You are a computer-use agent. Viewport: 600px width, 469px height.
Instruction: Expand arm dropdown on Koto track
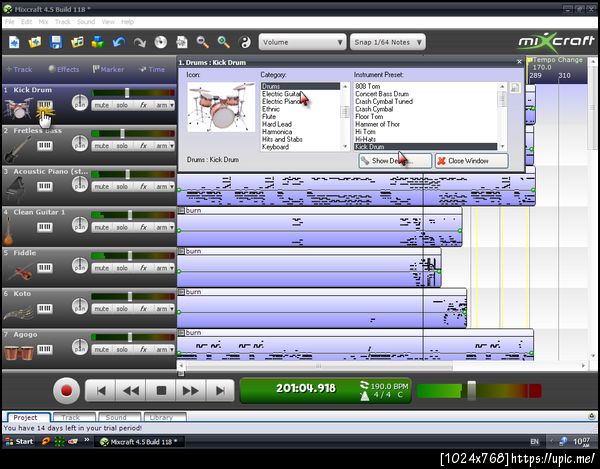(x=172, y=309)
